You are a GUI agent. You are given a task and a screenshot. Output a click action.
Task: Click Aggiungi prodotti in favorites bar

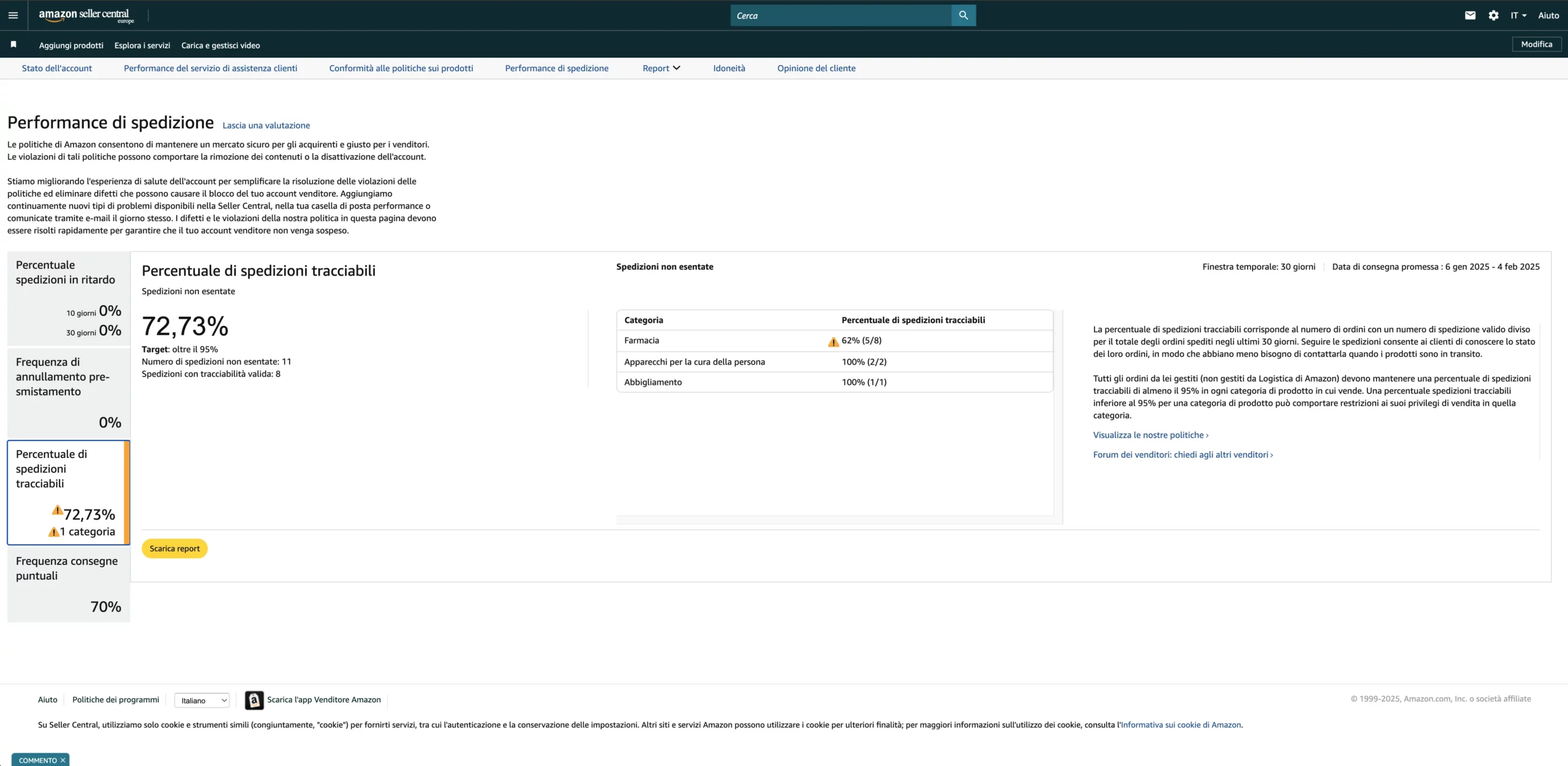click(71, 45)
